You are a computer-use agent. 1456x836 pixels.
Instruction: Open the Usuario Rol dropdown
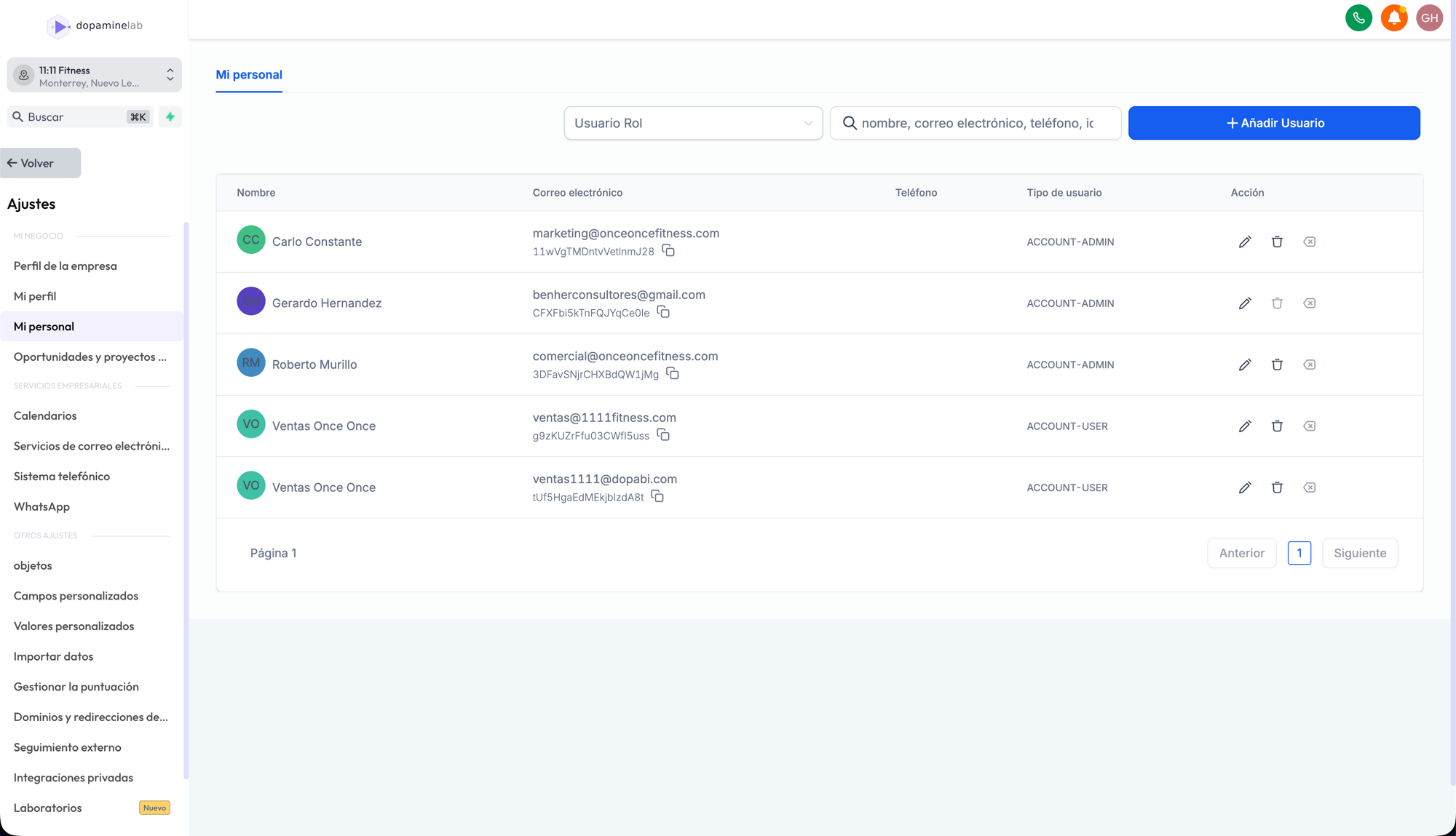tap(693, 123)
